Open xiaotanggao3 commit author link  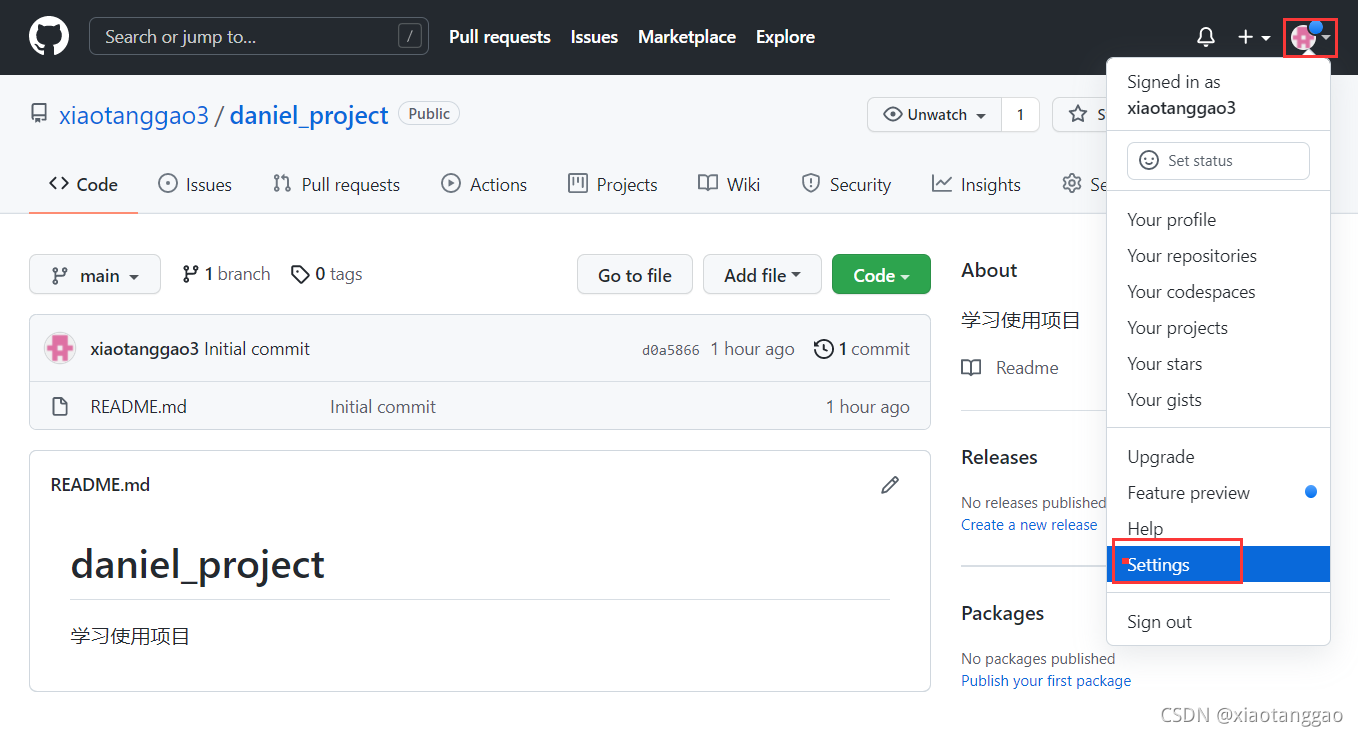145,349
